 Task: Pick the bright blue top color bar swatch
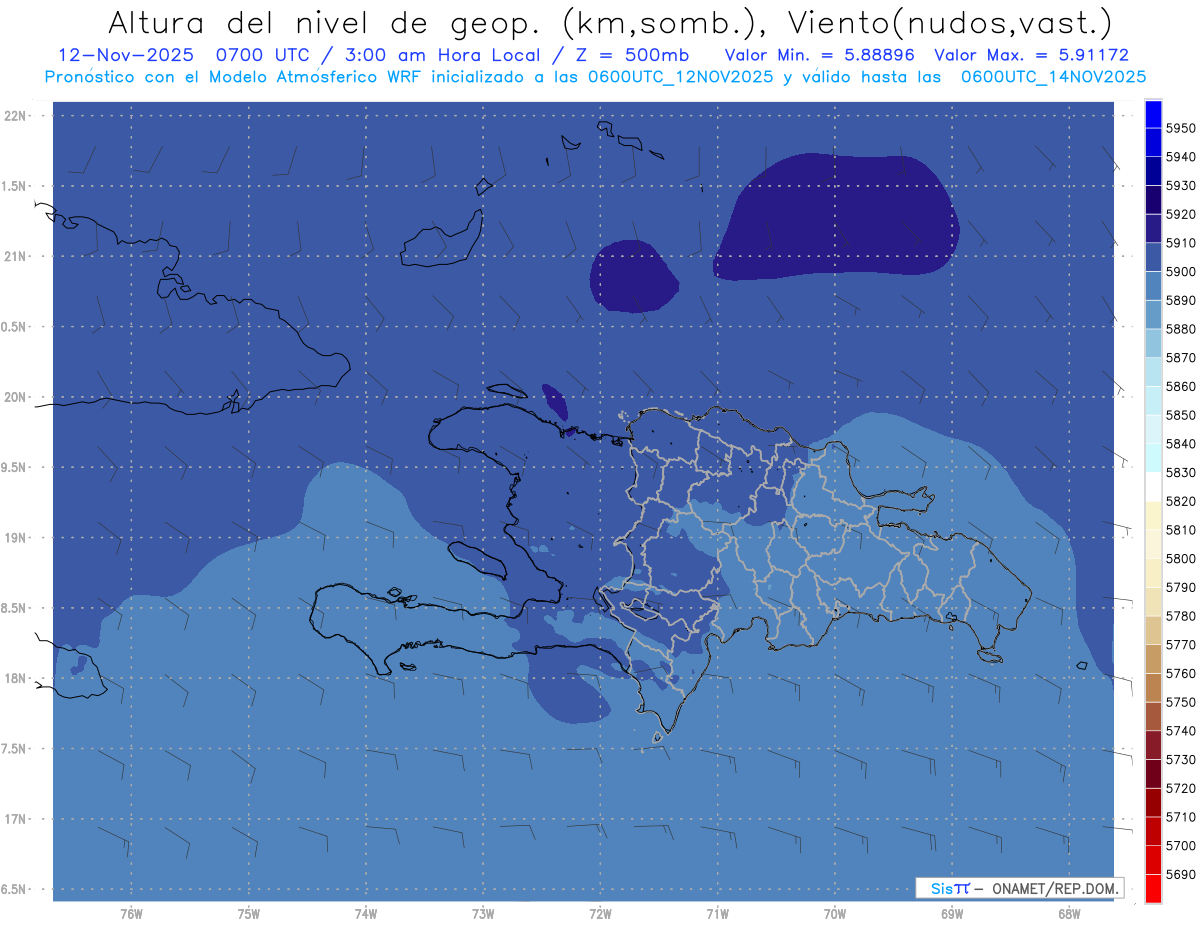1153,114
